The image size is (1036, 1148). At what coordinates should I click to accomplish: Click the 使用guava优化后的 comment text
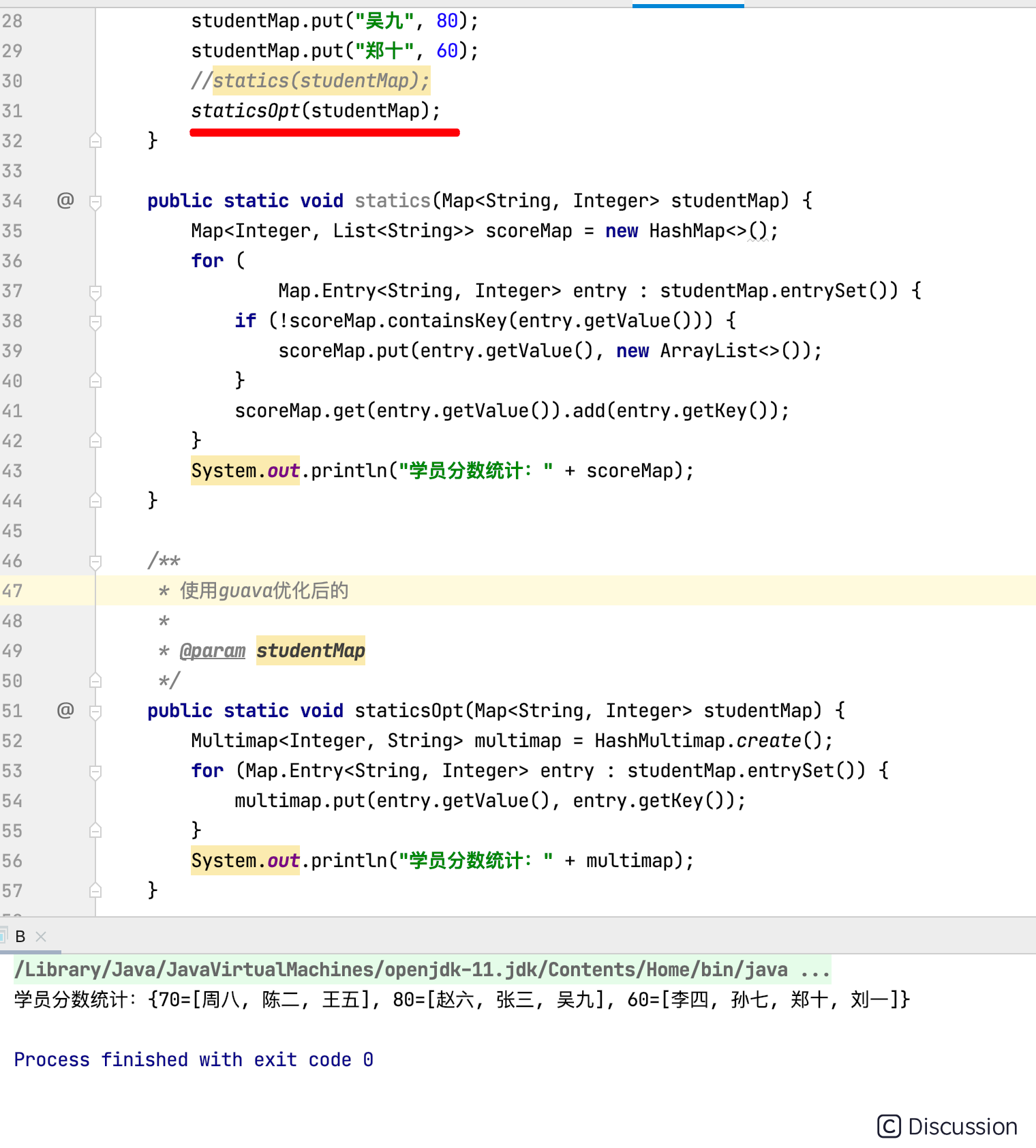point(264,590)
